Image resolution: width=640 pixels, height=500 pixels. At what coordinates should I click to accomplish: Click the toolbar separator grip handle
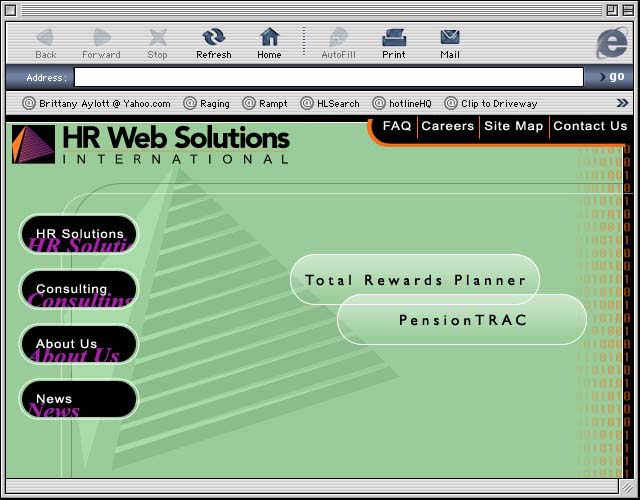tap(304, 41)
